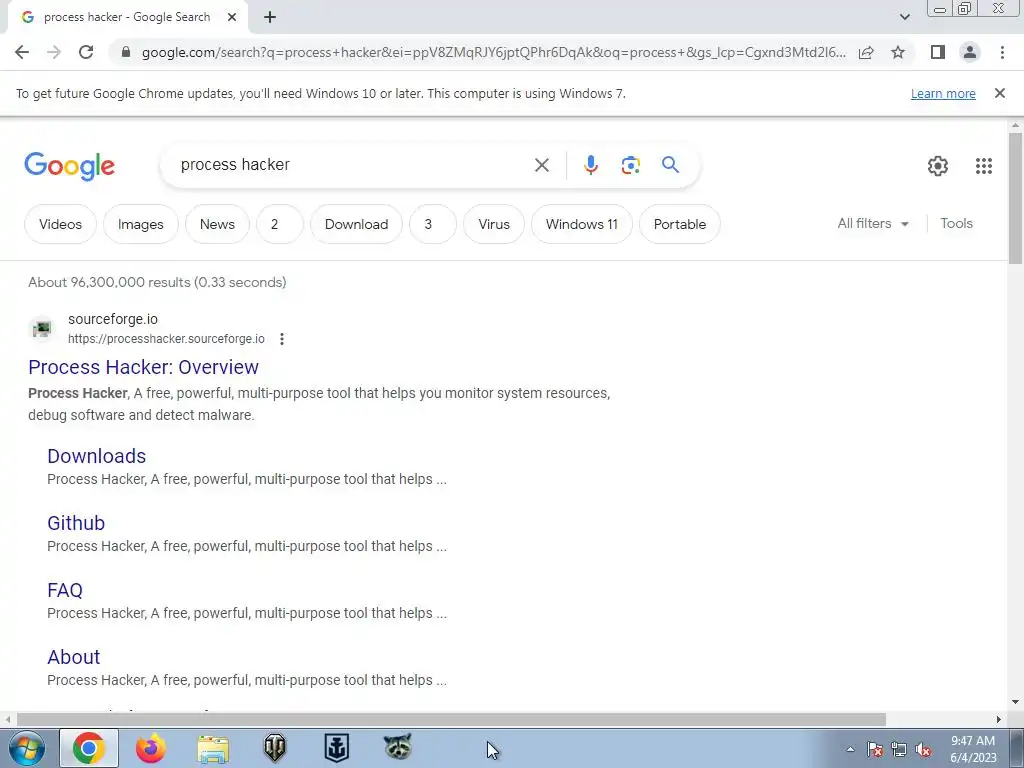This screenshot has height=768, width=1024.
Task: Search by image with Lens icon
Action: click(631, 165)
